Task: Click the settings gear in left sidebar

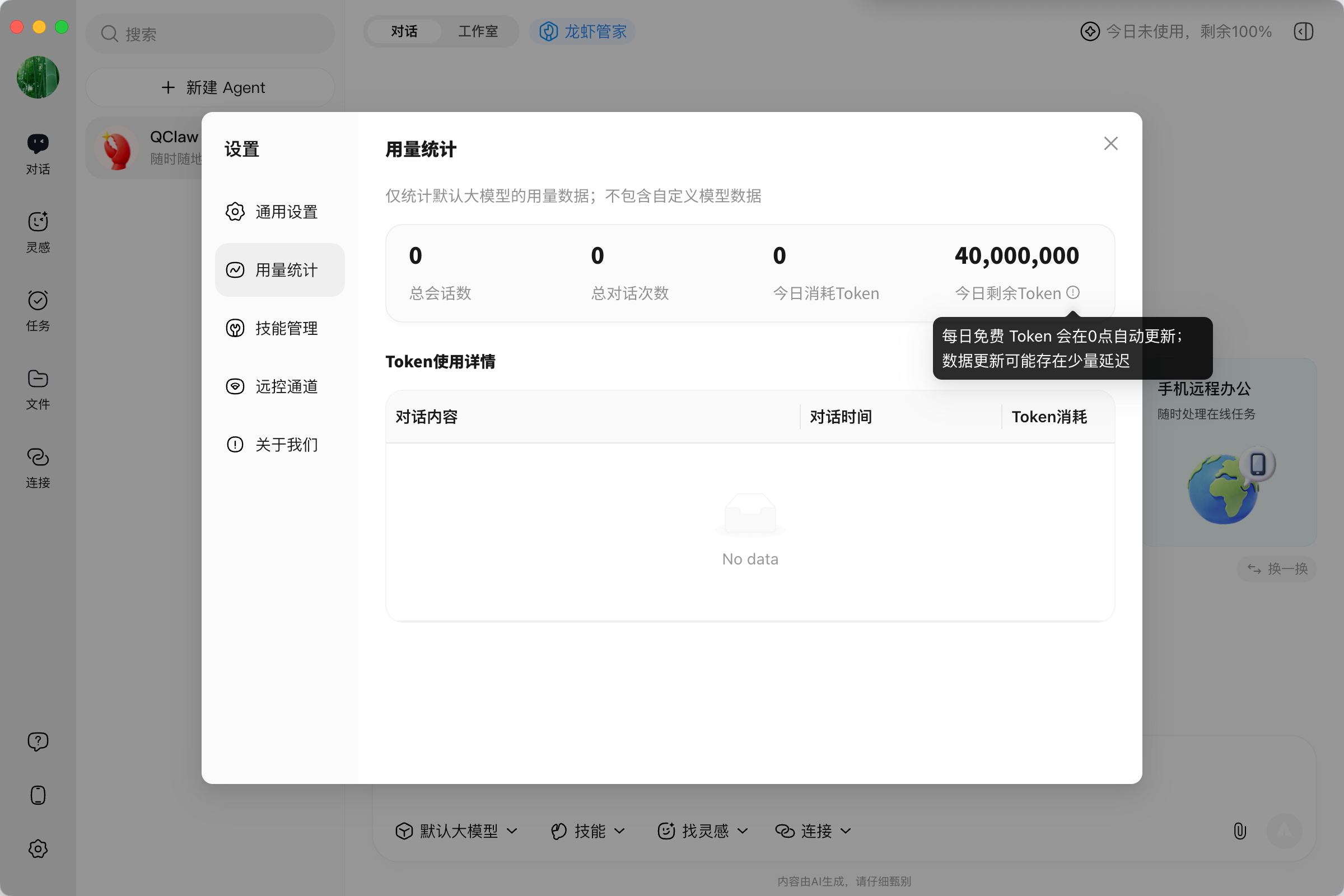Action: click(x=38, y=848)
